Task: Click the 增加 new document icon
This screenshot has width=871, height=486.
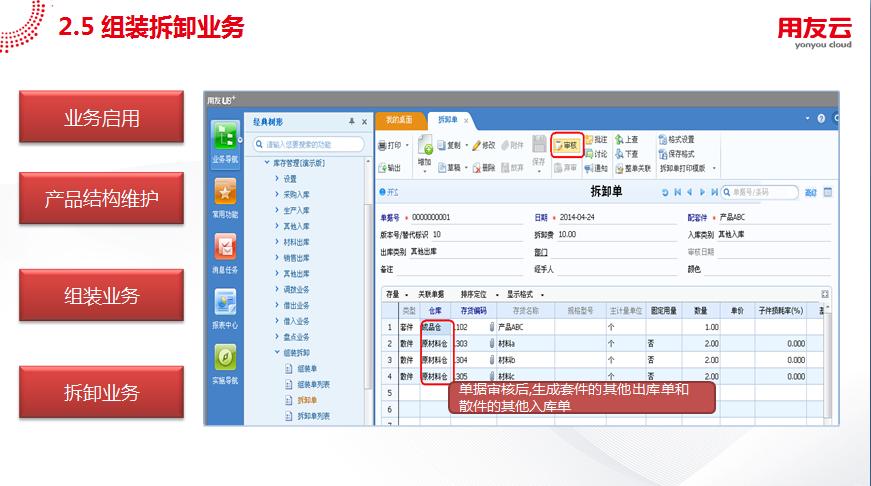Action: (x=425, y=144)
